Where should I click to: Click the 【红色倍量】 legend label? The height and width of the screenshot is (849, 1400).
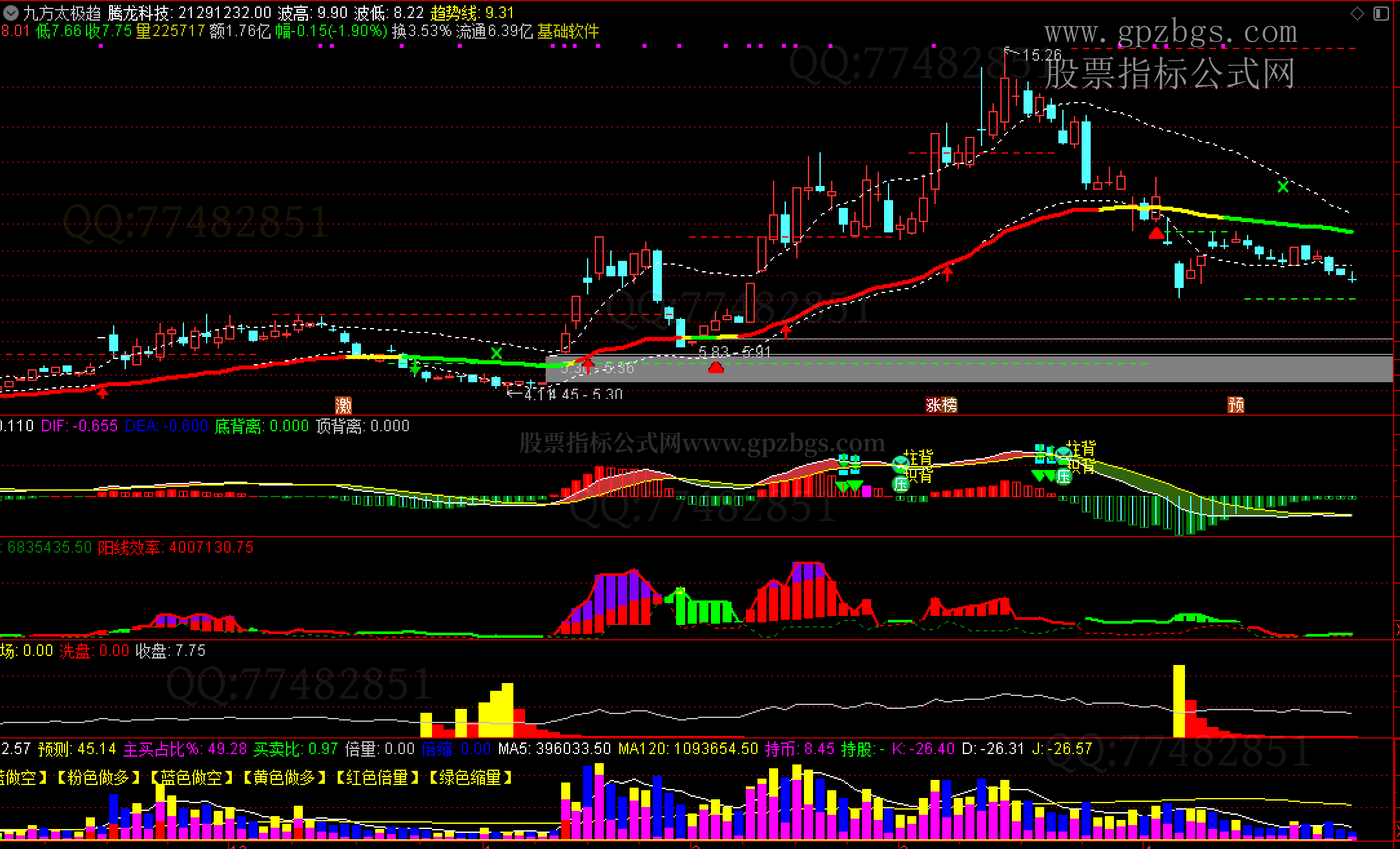(x=378, y=777)
